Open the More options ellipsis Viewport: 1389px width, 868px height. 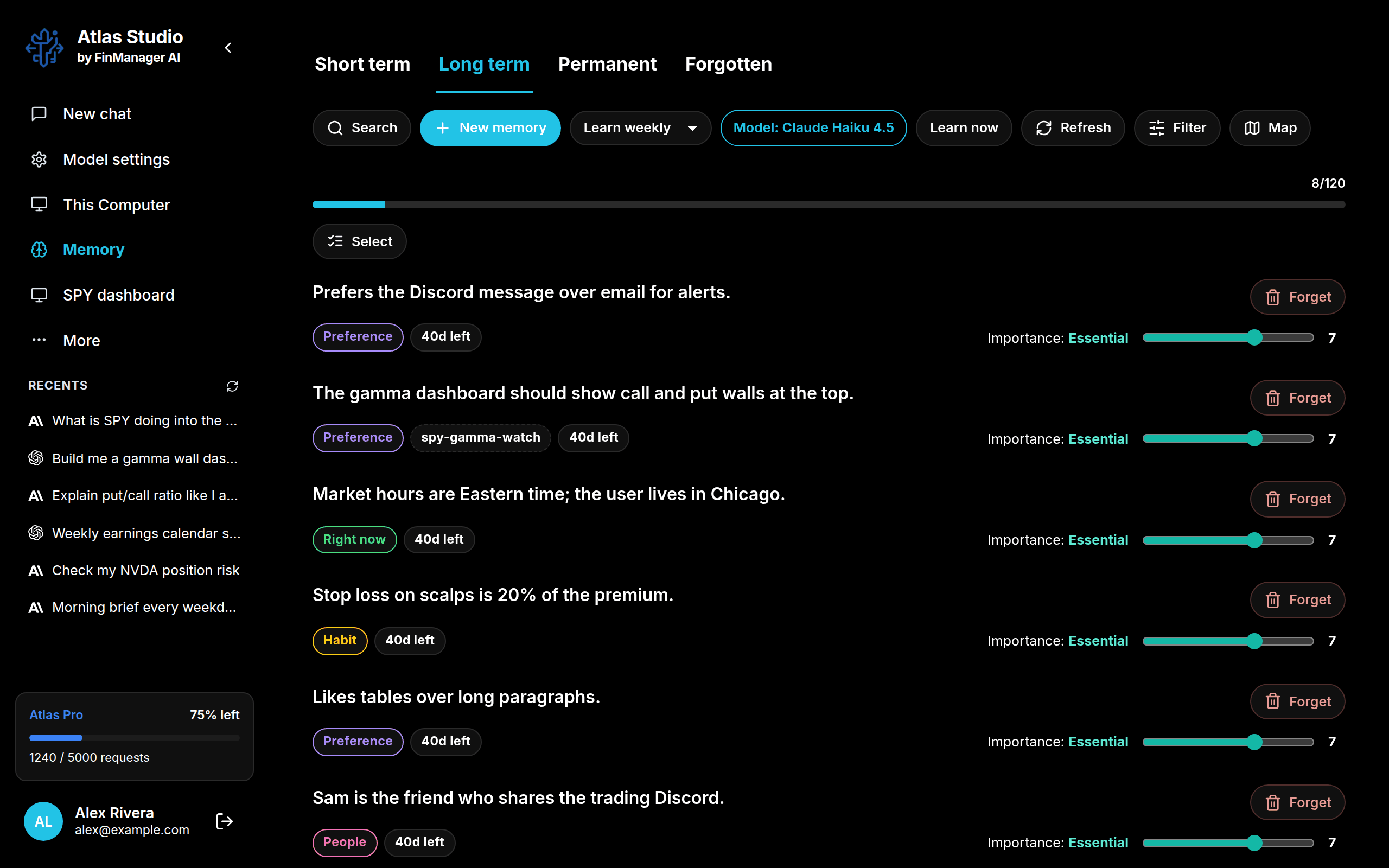click(x=133, y=340)
